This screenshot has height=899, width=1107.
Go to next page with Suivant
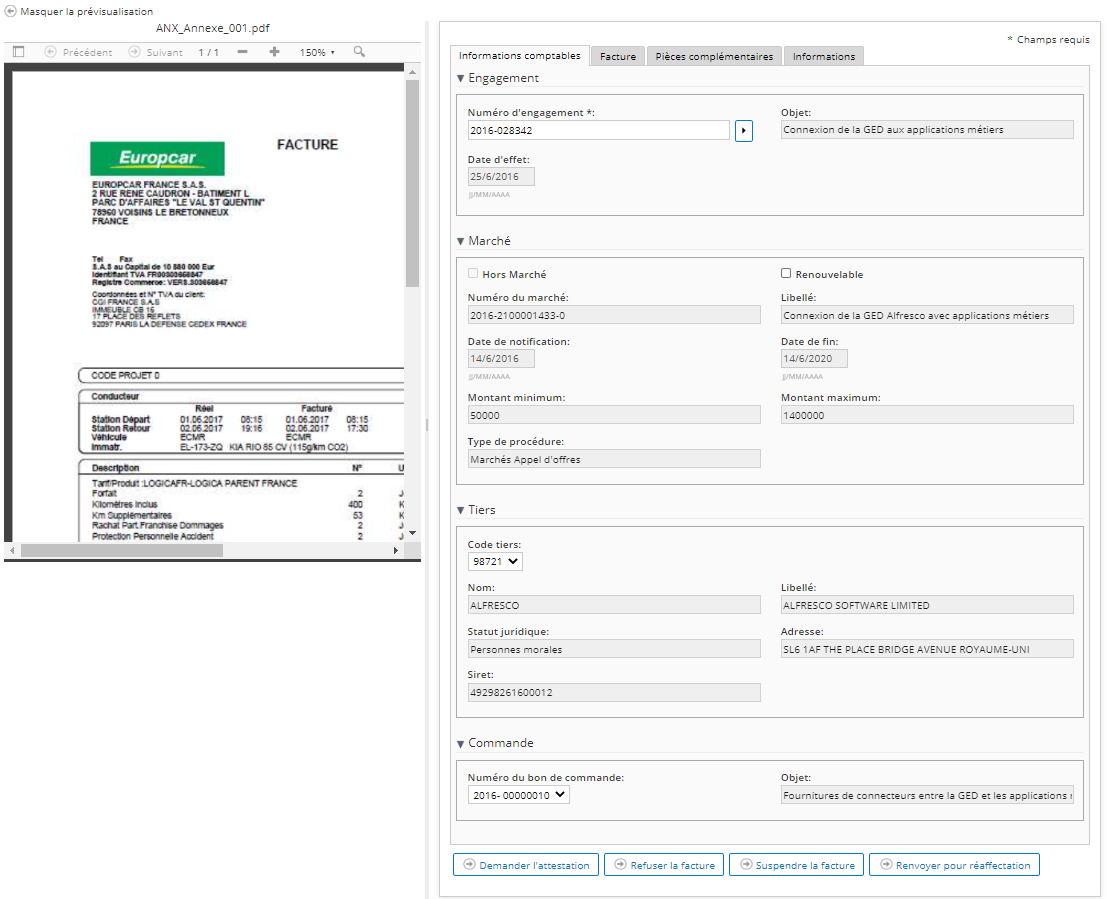[155, 52]
